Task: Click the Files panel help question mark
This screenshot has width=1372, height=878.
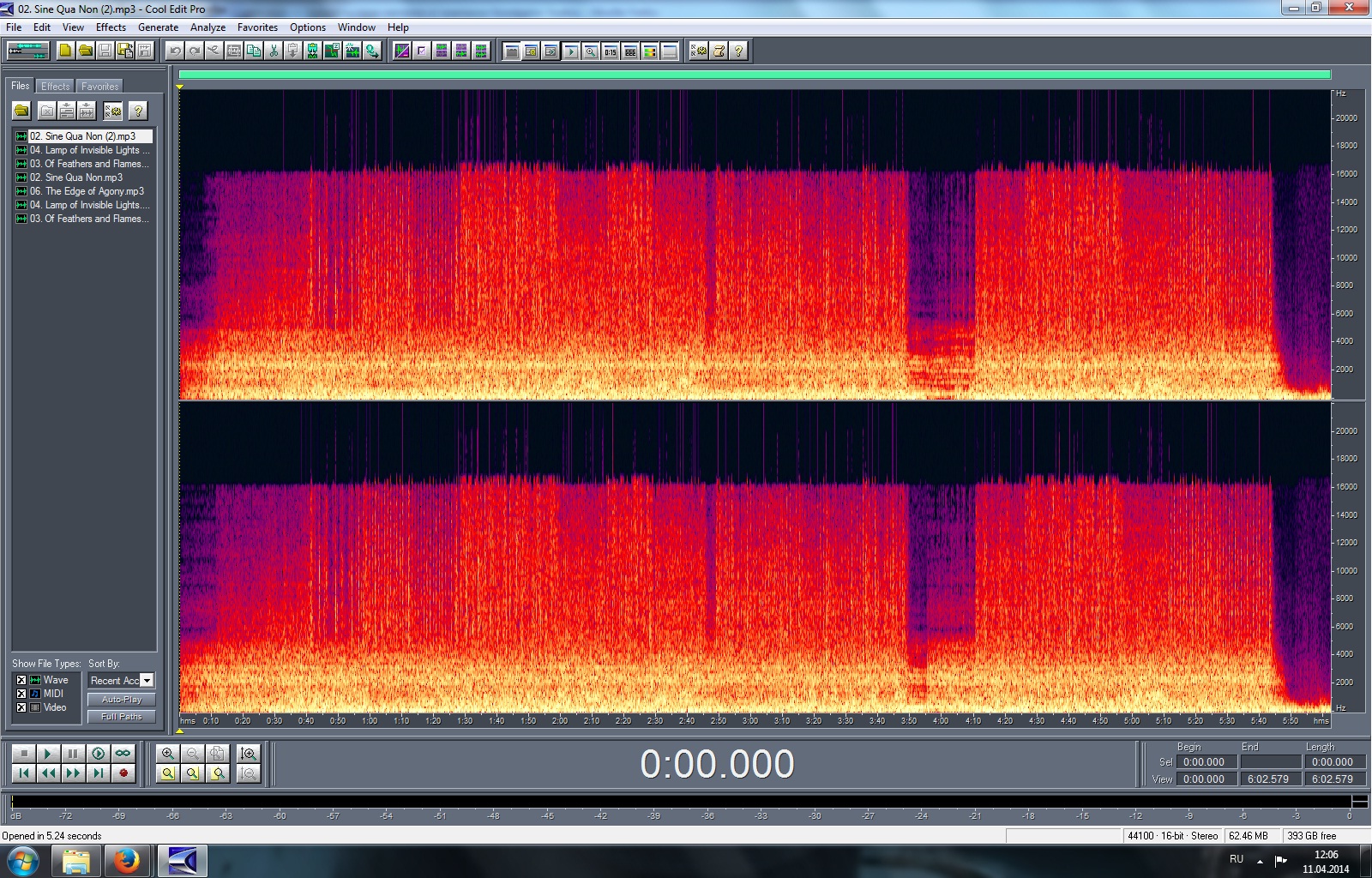Action: tap(137, 111)
